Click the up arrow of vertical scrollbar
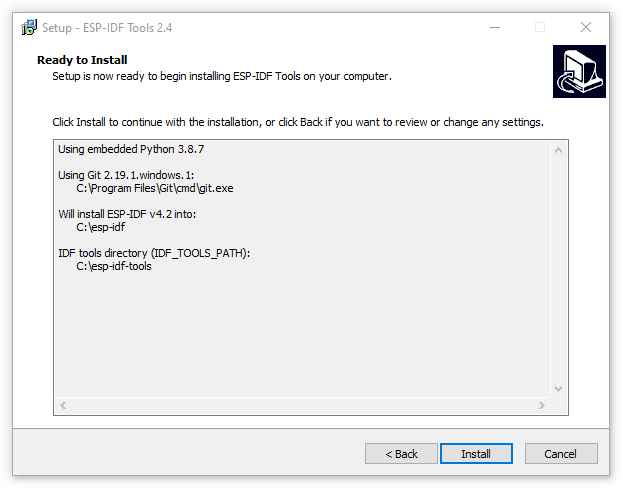Screen dimensions: 624x490 [558, 150]
